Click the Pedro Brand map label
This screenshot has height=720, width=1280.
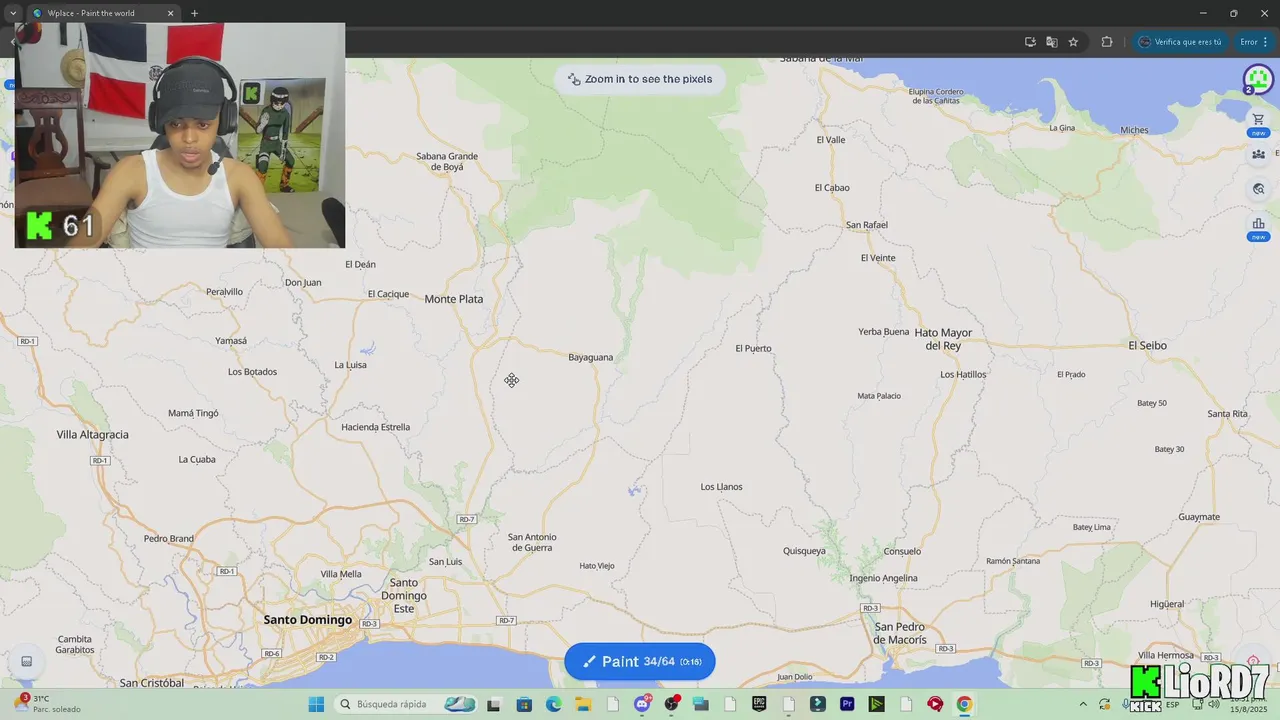pyautogui.click(x=169, y=538)
